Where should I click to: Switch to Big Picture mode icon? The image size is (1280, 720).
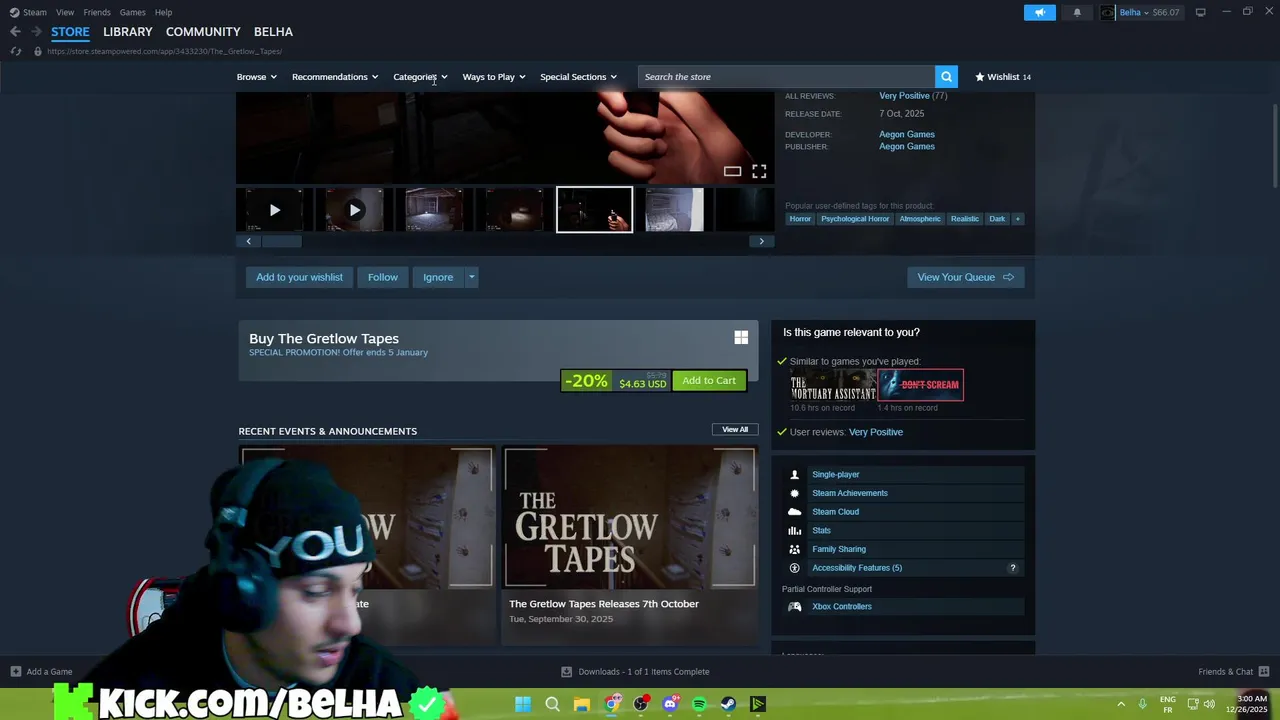point(1200,12)
